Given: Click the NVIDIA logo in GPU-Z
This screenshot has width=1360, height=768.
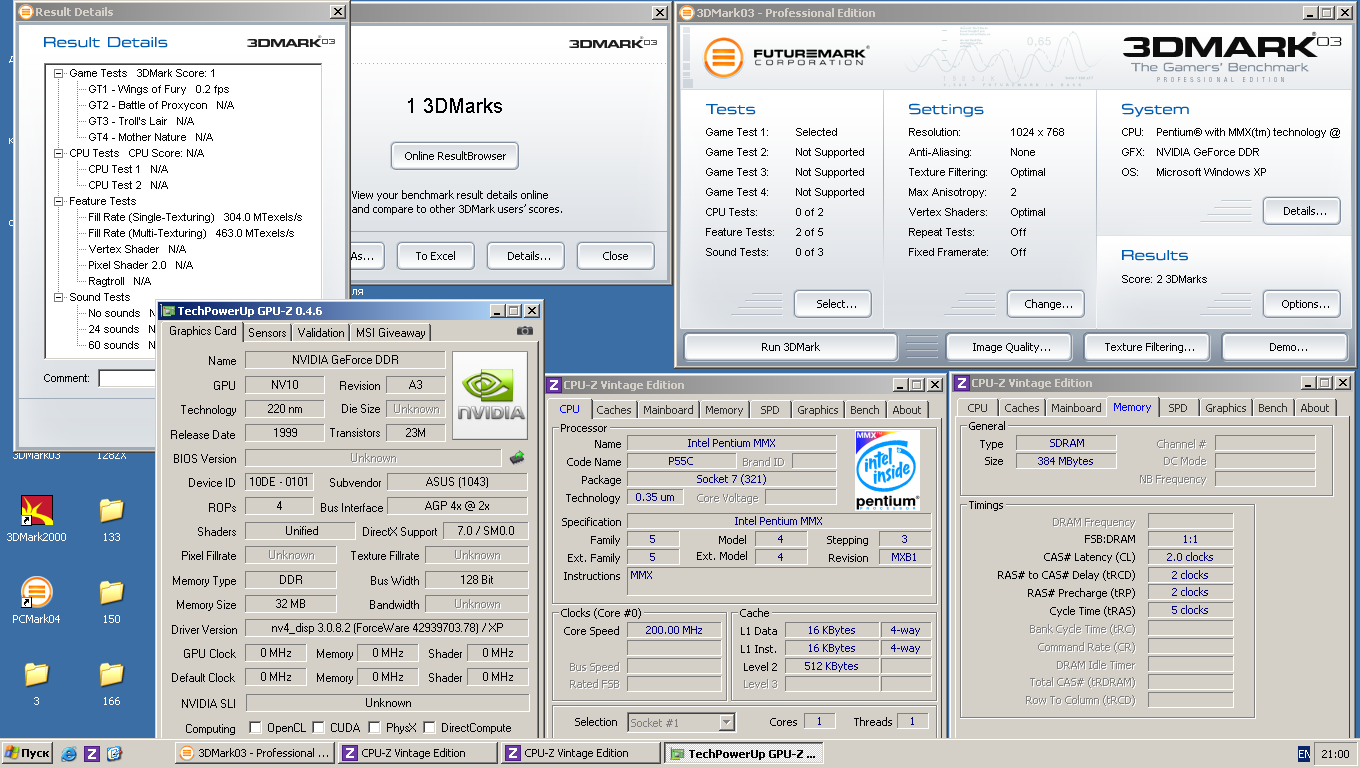Looking at the screenshot, I should pos(490,395).
